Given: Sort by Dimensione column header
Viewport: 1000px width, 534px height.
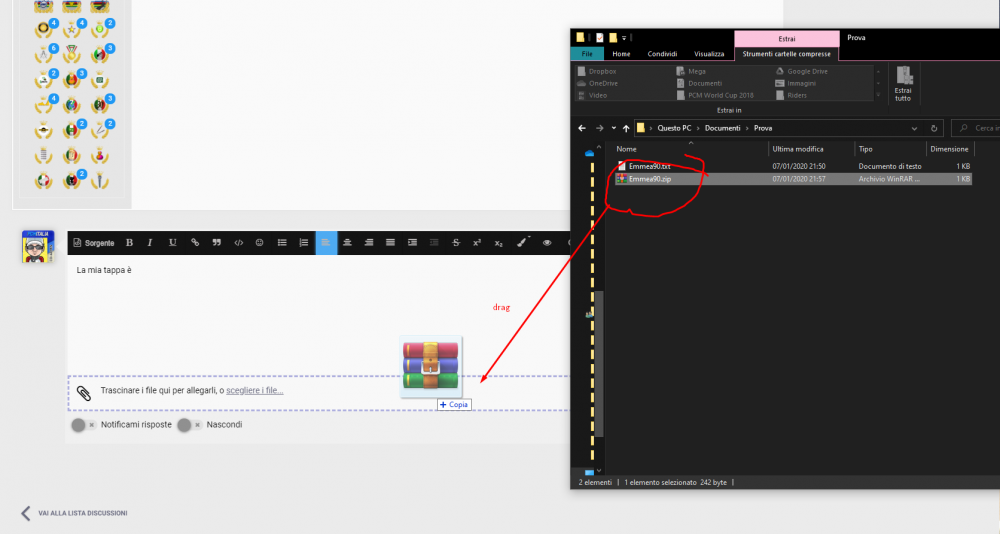Looking at the screenshot, I should 950,149.
